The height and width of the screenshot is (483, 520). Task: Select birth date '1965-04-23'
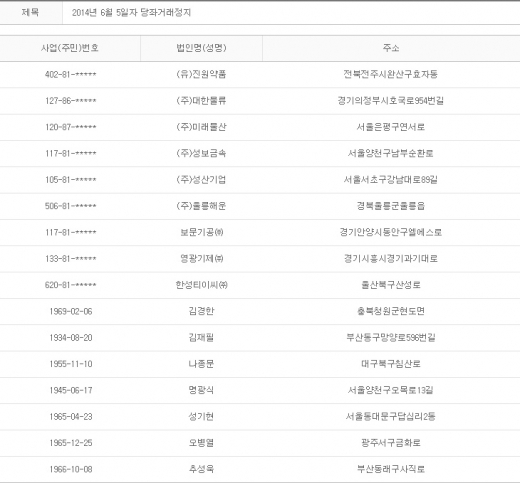pos(71,417)
